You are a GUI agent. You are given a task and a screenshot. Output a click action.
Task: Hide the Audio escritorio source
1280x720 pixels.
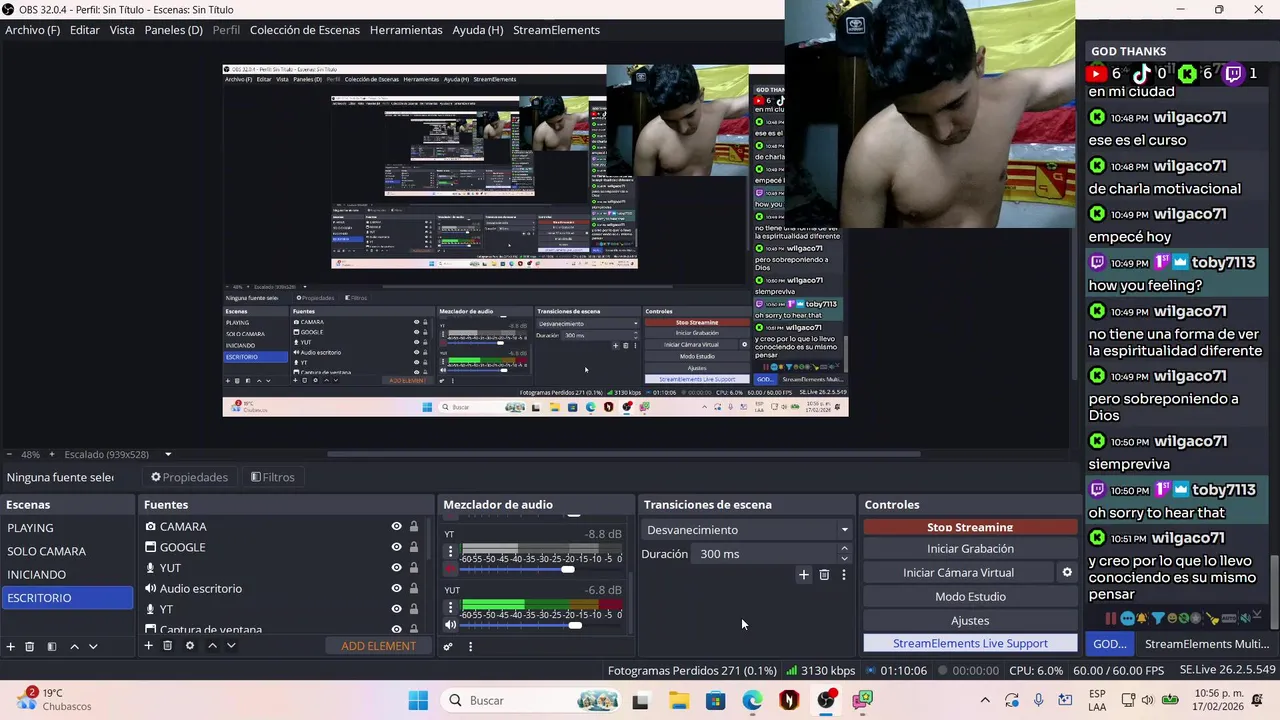[396, 588]
